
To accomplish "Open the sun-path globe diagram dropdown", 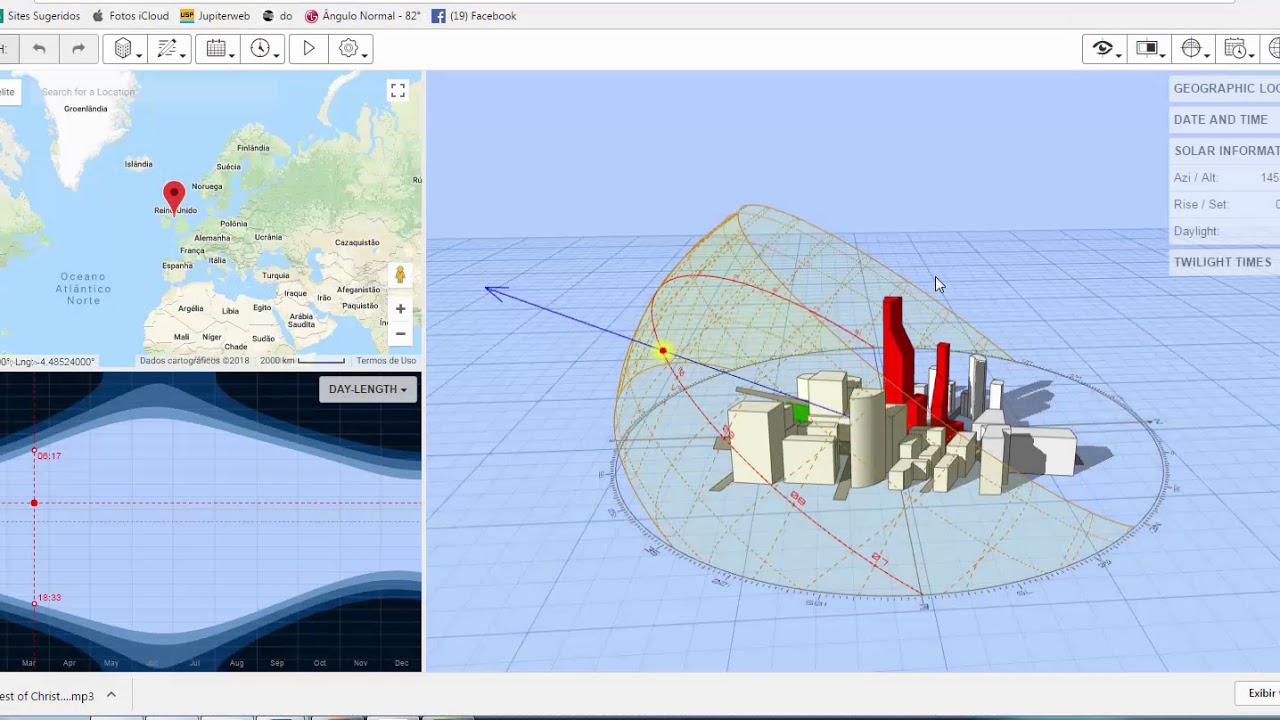I will point(1194,48).
